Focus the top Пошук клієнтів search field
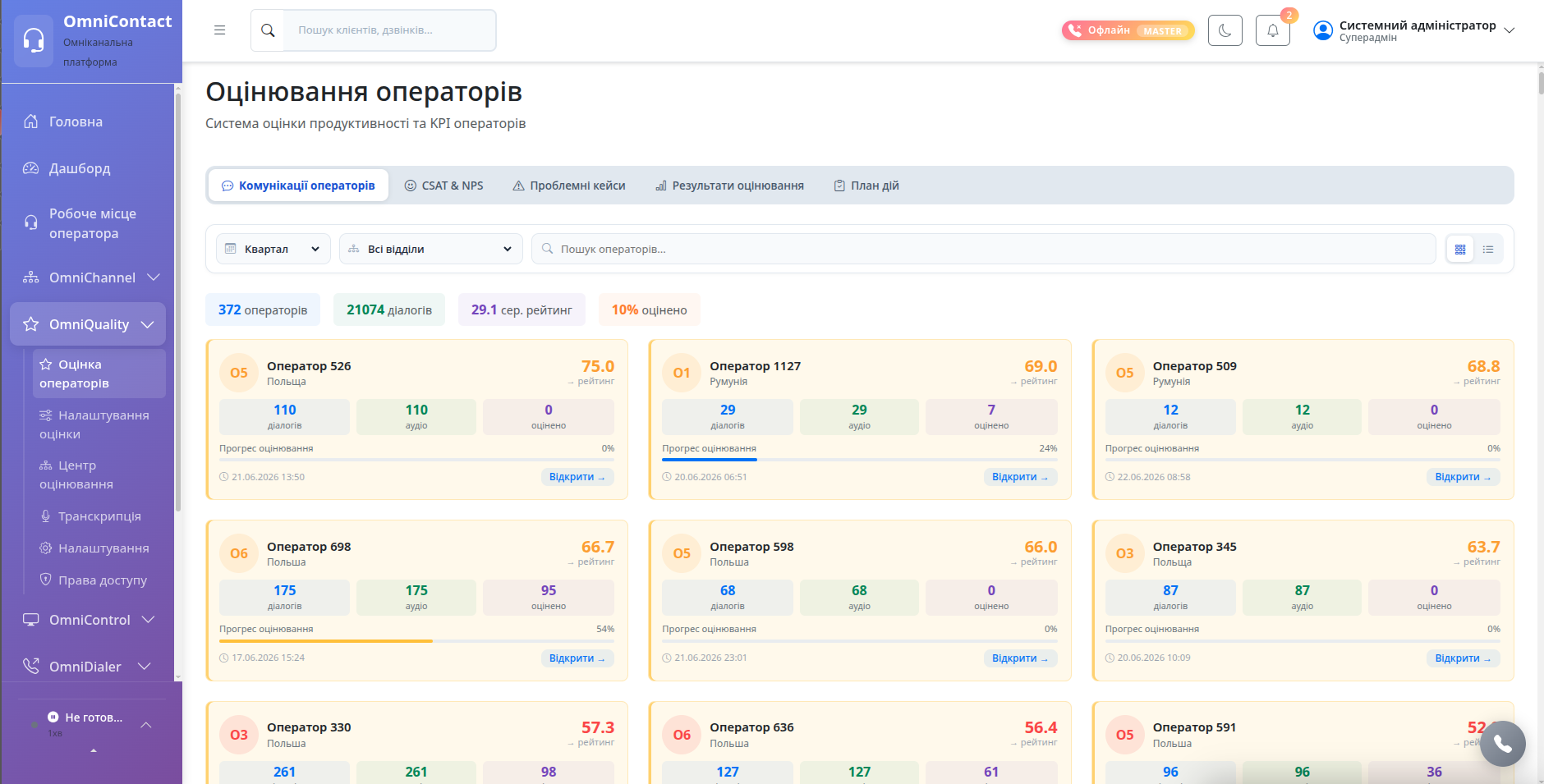Viewport: 1544px width, 784px height. pos(389,30)
